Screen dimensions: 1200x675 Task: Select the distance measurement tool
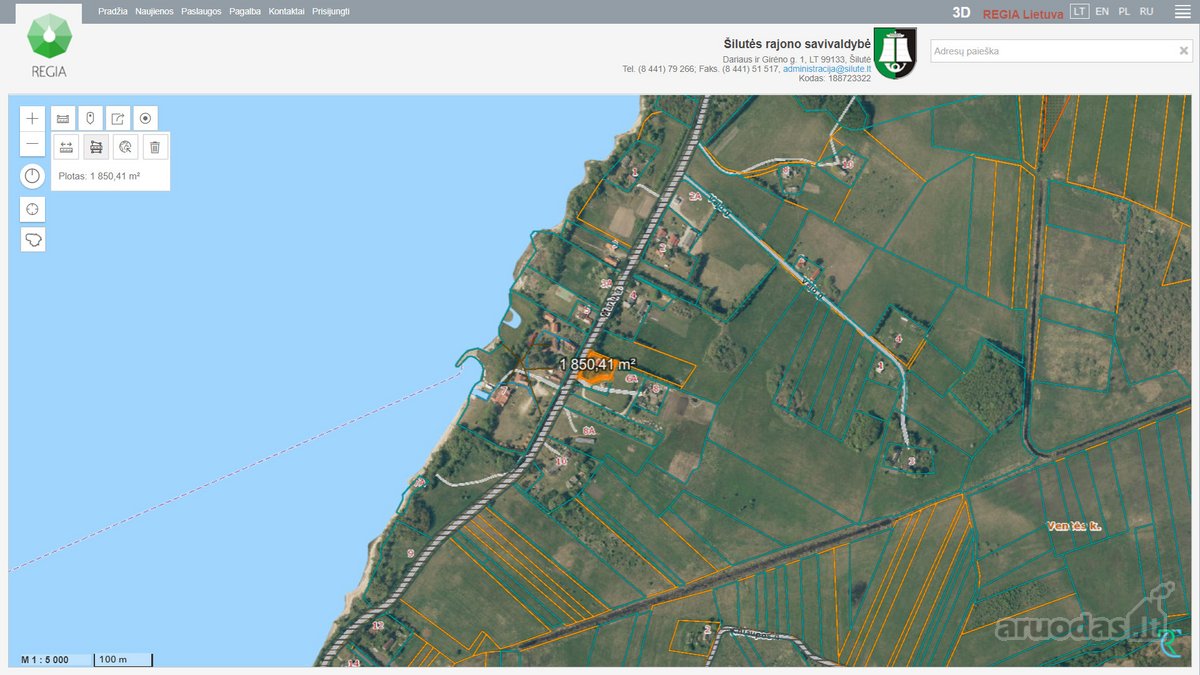[x=67, y=148]
